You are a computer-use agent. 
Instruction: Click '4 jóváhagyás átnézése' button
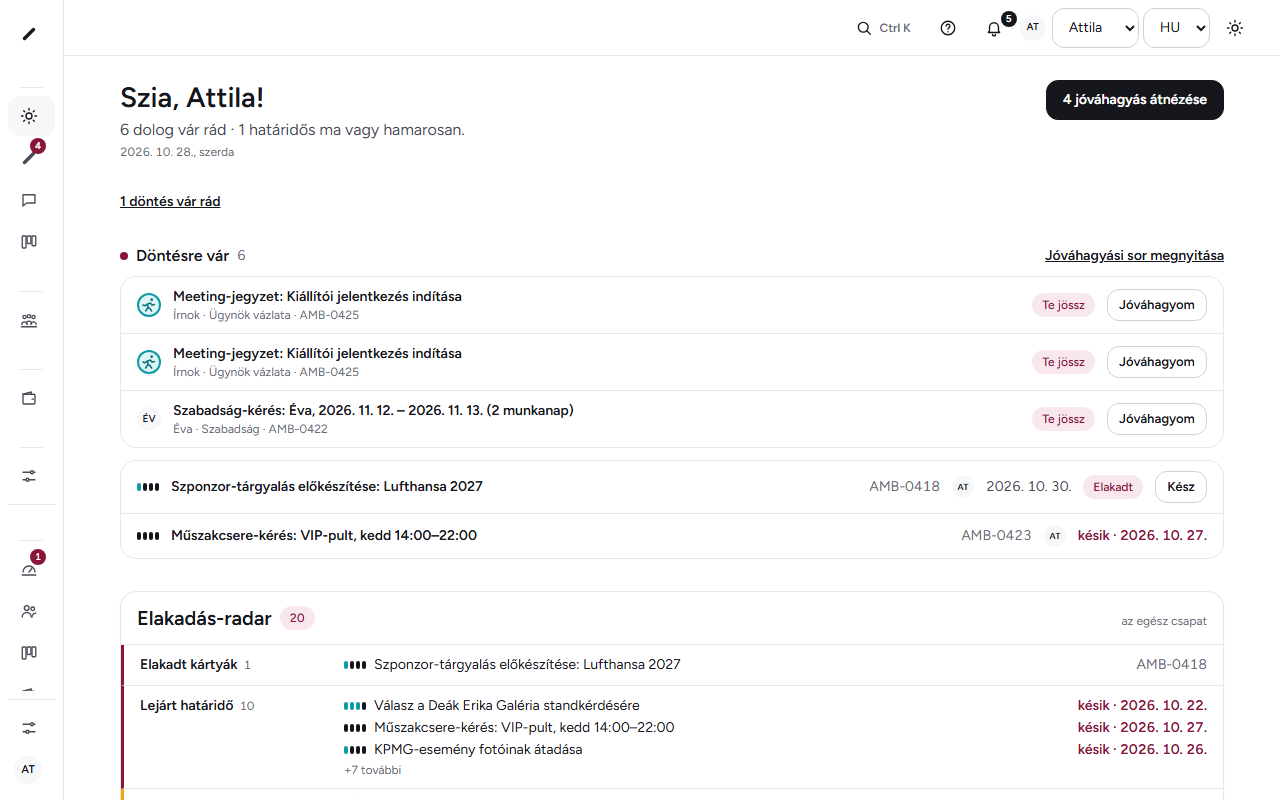[x=1135, y=100]
